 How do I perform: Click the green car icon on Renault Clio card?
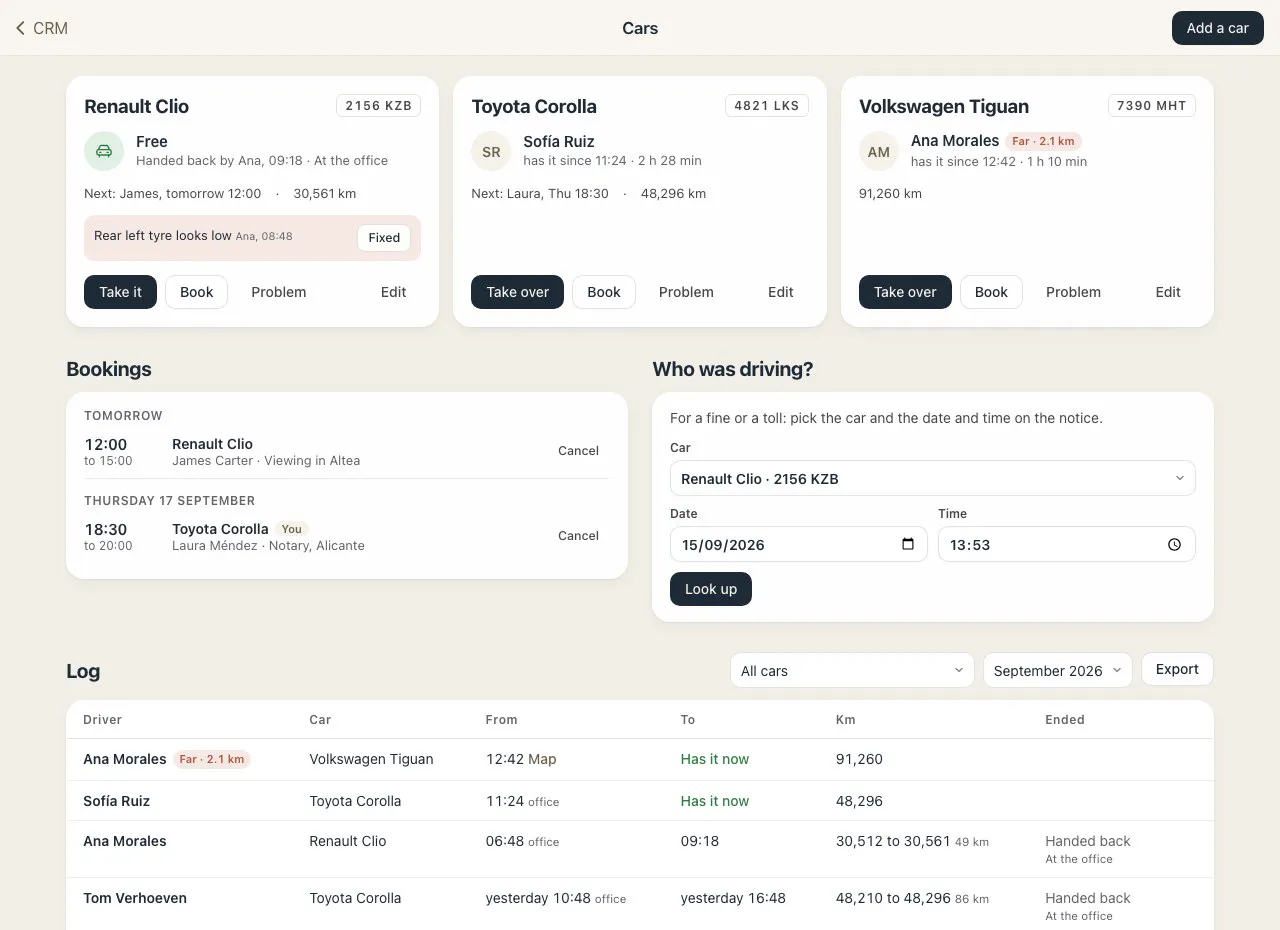click(x=104, y=151)
